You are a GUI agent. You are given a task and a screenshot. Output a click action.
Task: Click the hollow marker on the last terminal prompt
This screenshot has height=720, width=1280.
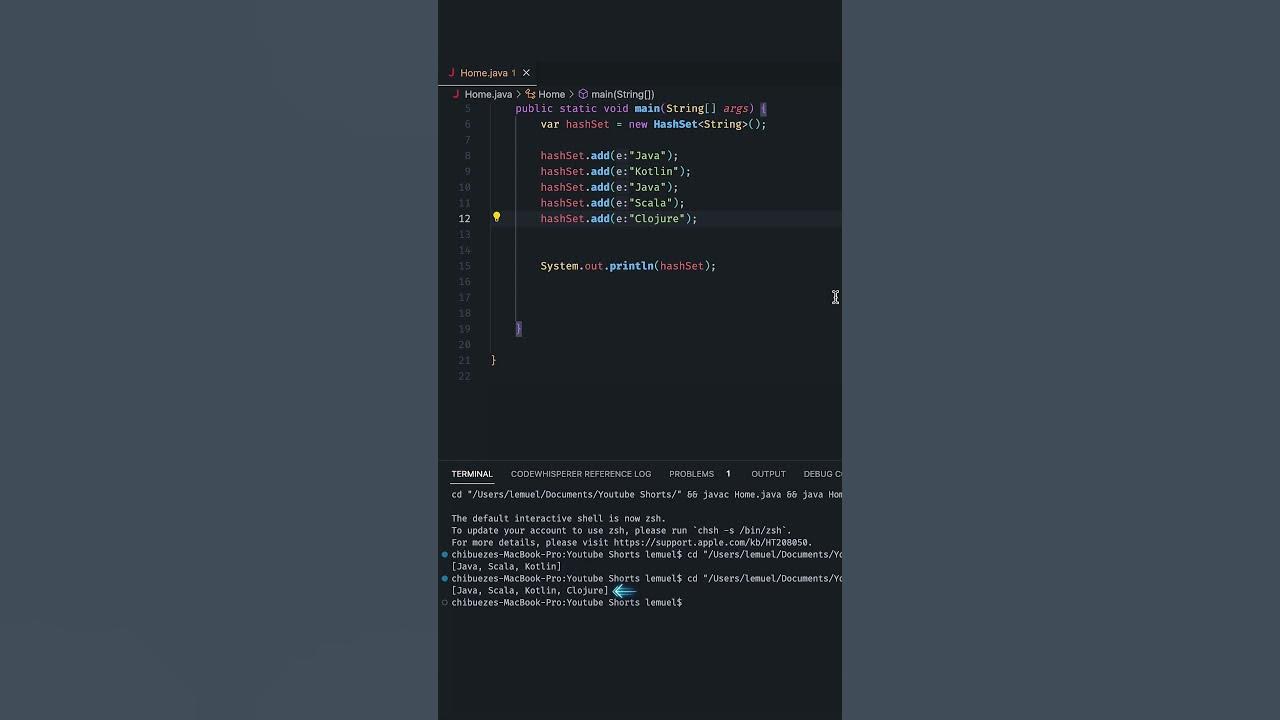(x=445, y=603)
